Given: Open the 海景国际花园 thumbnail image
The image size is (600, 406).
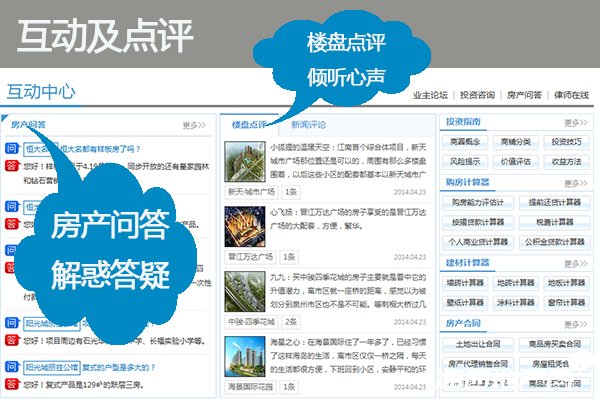Looking at the screenshot, I should pyautogui.click(x=245, y=356).
